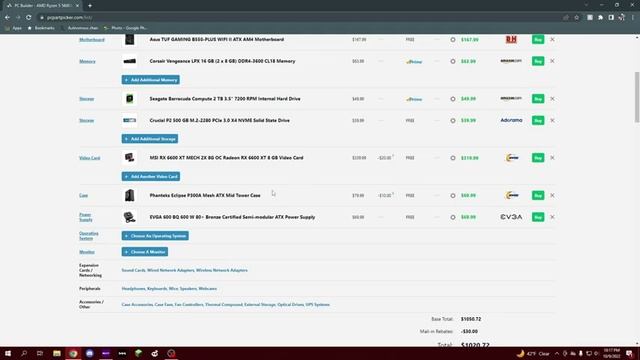Click the B&H merchant logo for motherboard

pos(511,40)
